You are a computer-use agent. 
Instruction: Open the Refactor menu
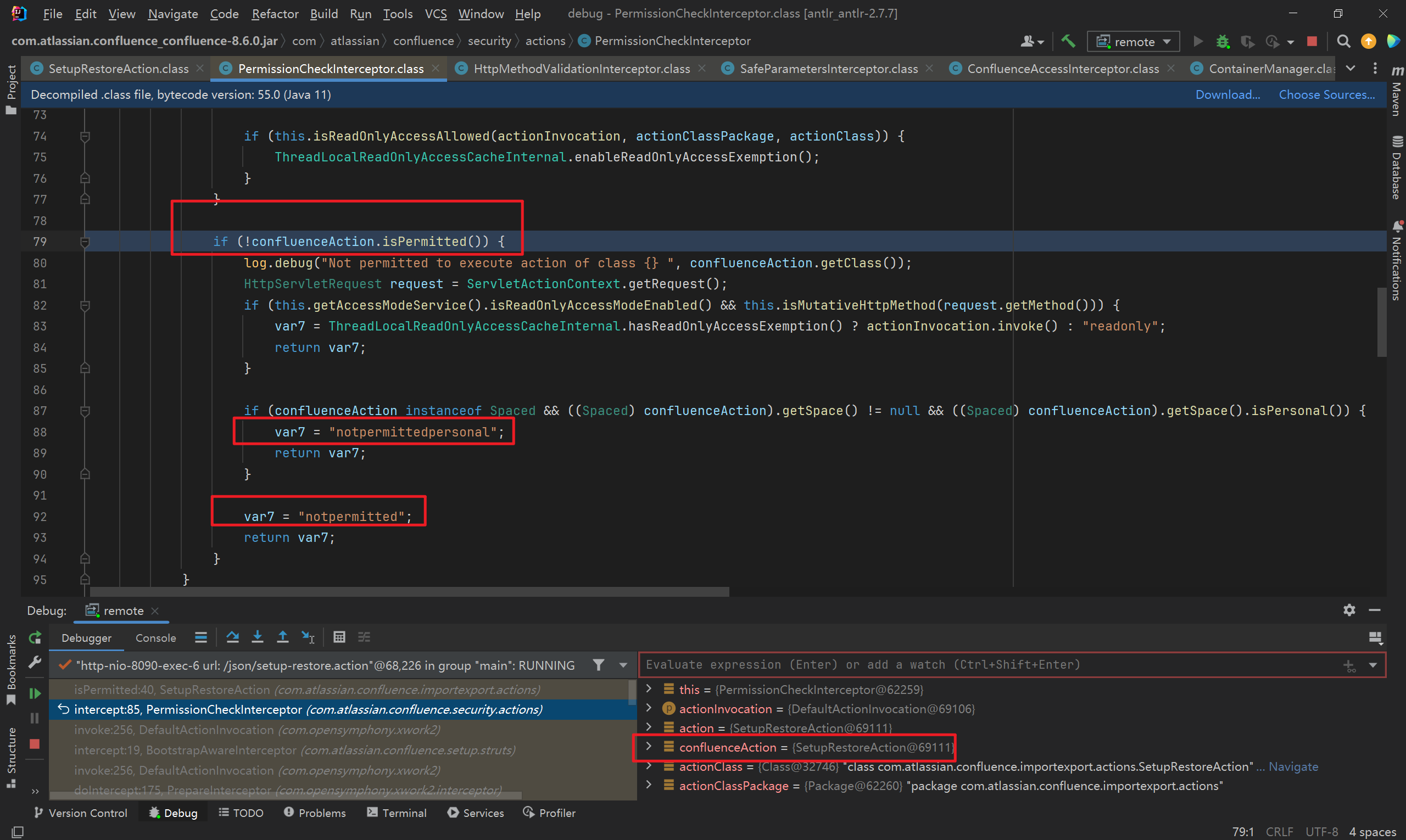point(275,14)
